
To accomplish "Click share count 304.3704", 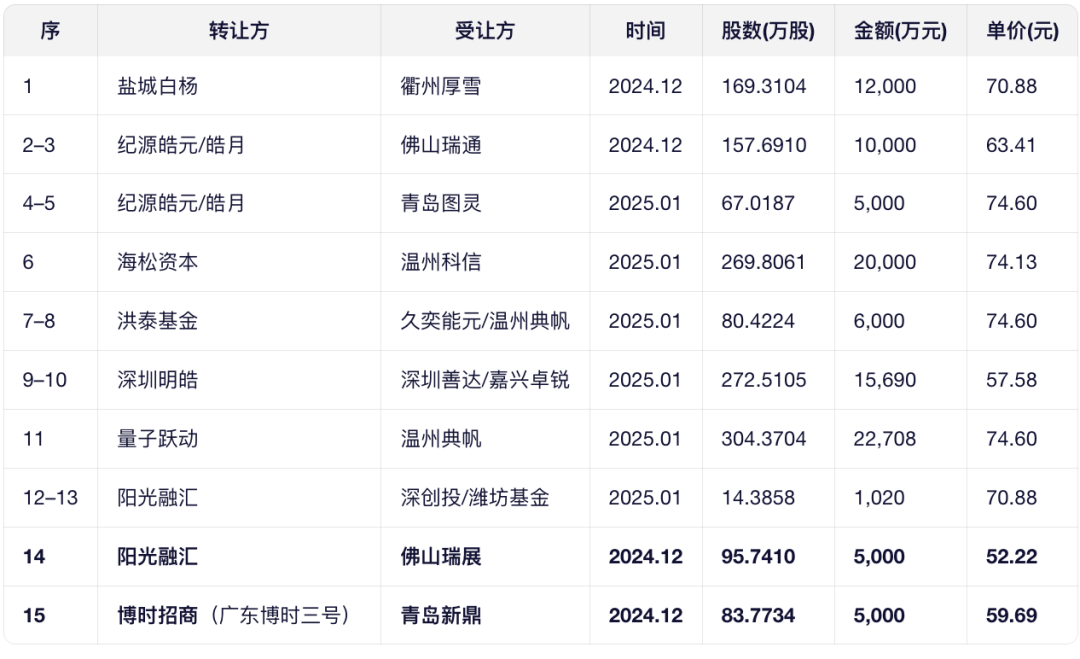I will tap(764, 439).
